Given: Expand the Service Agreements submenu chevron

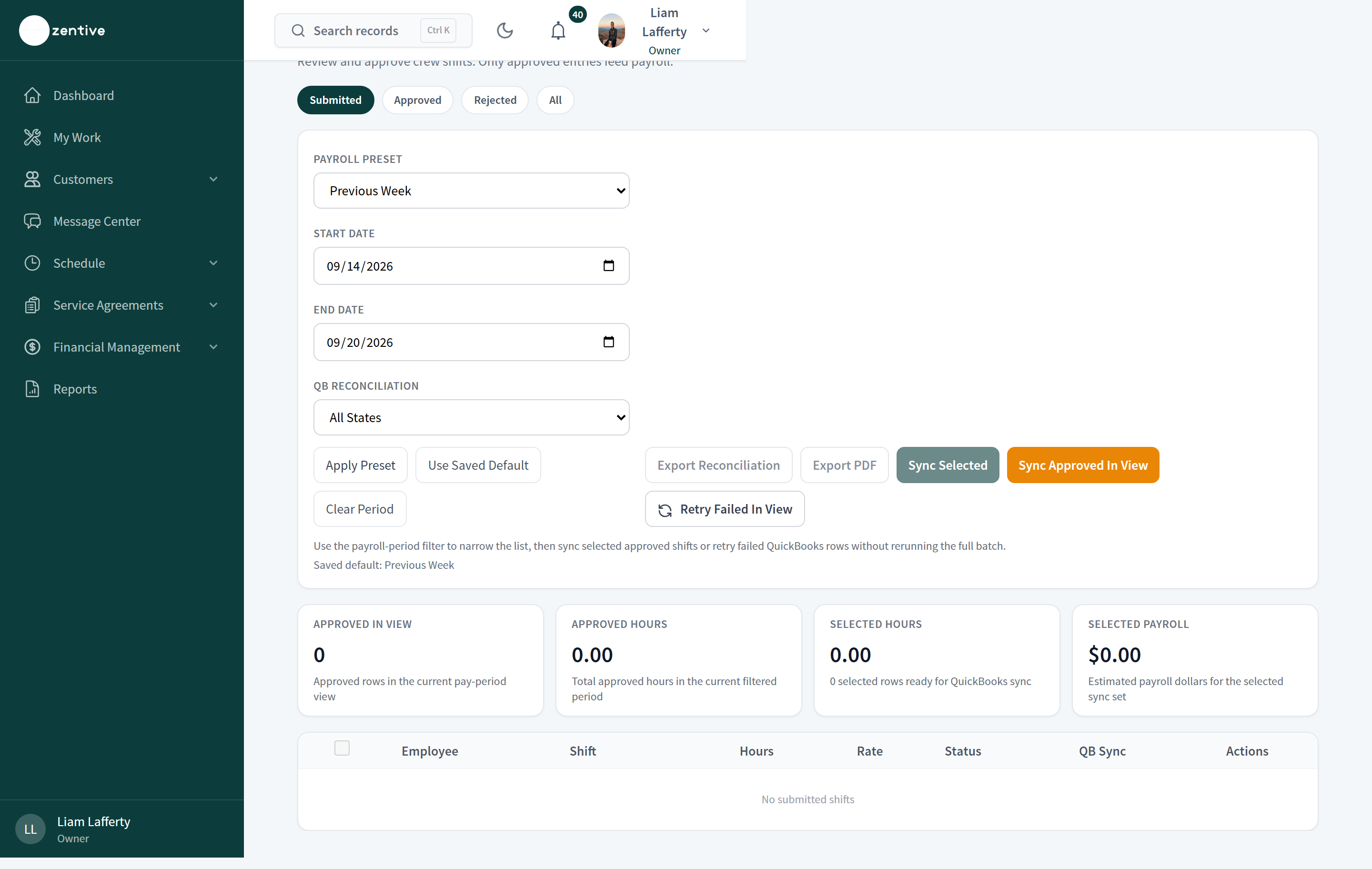Looking at the screenshot, I should (214, 305).
